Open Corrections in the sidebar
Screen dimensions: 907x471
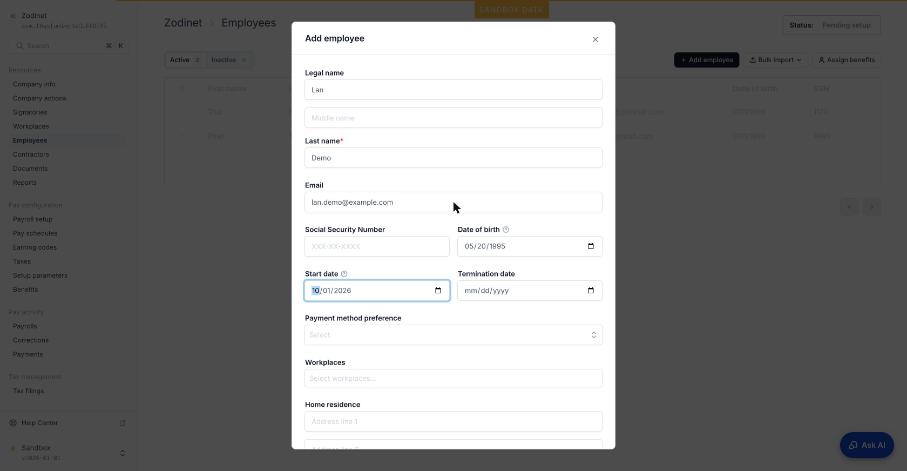pos(31,340)
